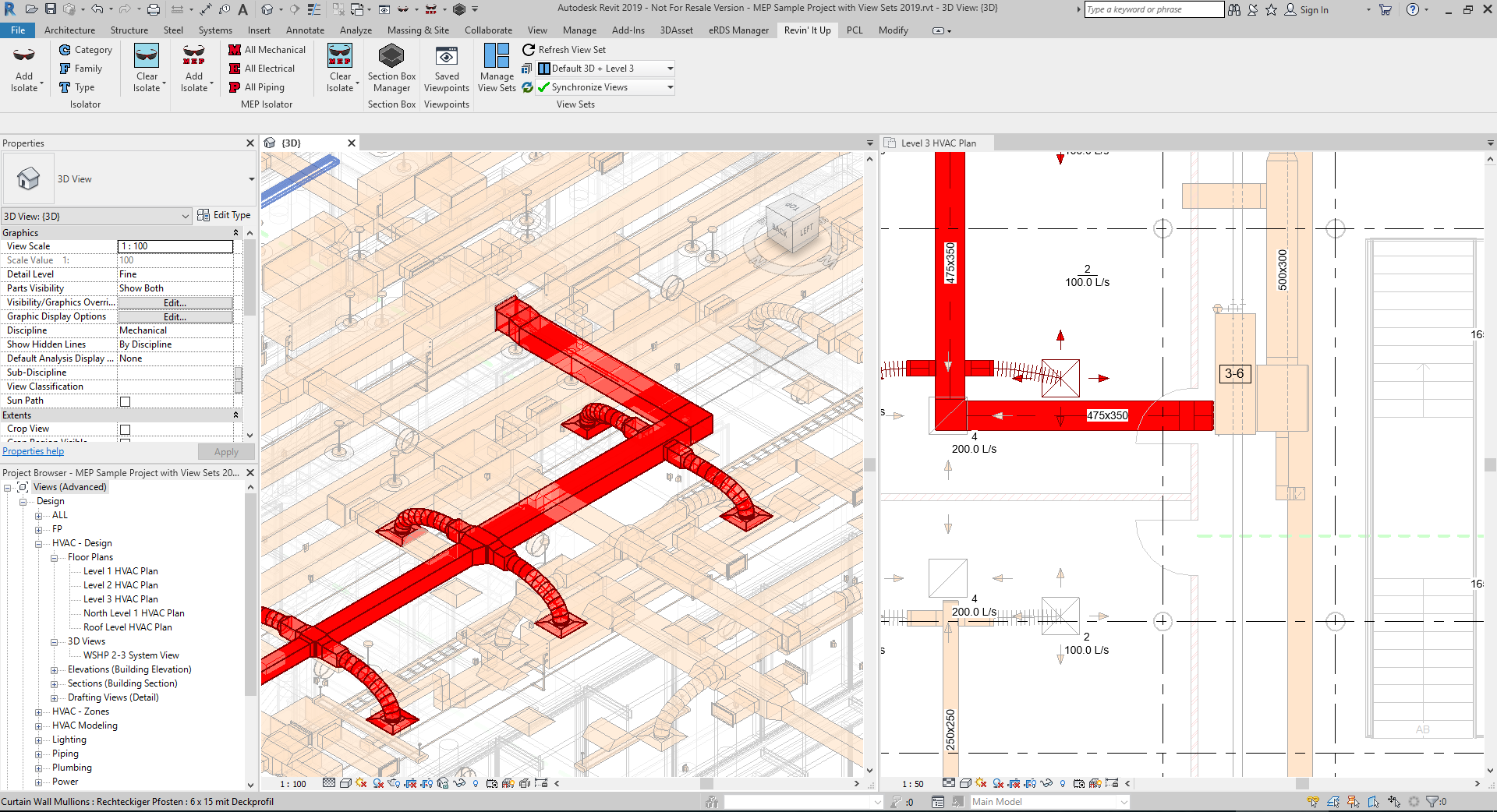The width and height of the screenshot is (1497, 812).
Task: Toggle the Sun Path checkbox
Action: click(x=125, y=401)
